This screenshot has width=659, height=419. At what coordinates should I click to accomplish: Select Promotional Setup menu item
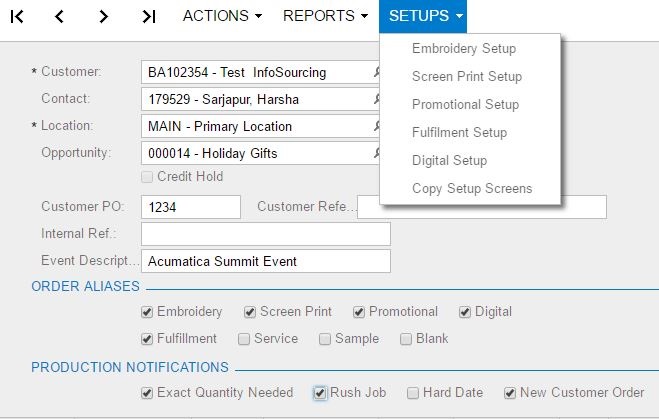coord(465,104)
